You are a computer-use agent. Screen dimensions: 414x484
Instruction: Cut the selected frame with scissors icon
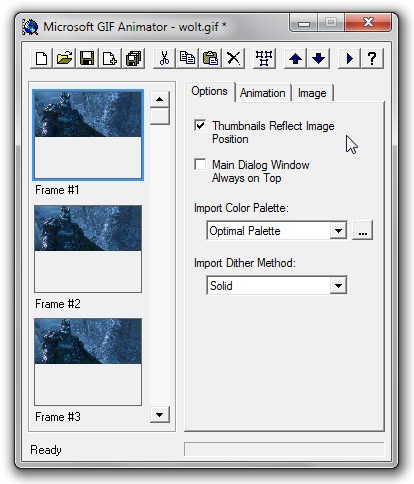coord(164,59)
